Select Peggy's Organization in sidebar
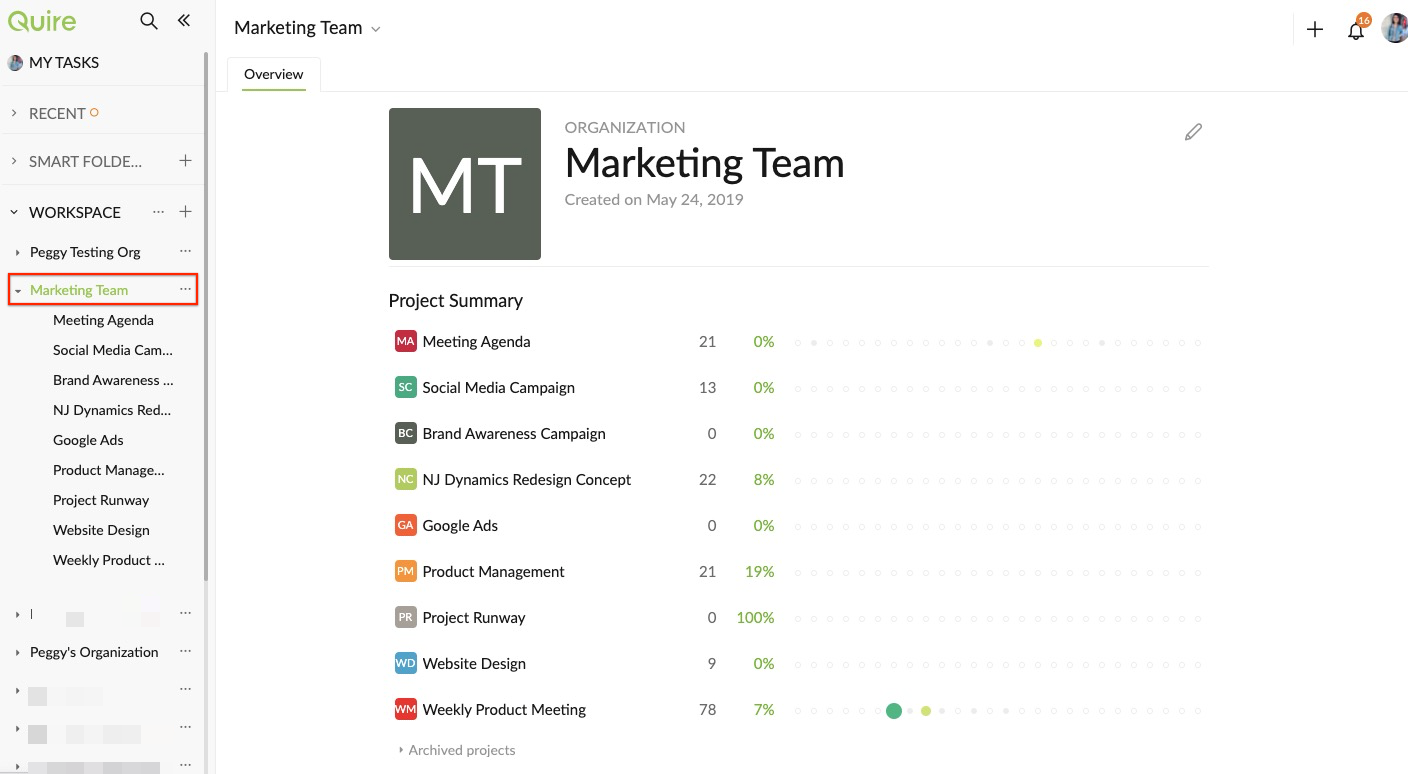The image size is (1408, 774). coord(94,652)
